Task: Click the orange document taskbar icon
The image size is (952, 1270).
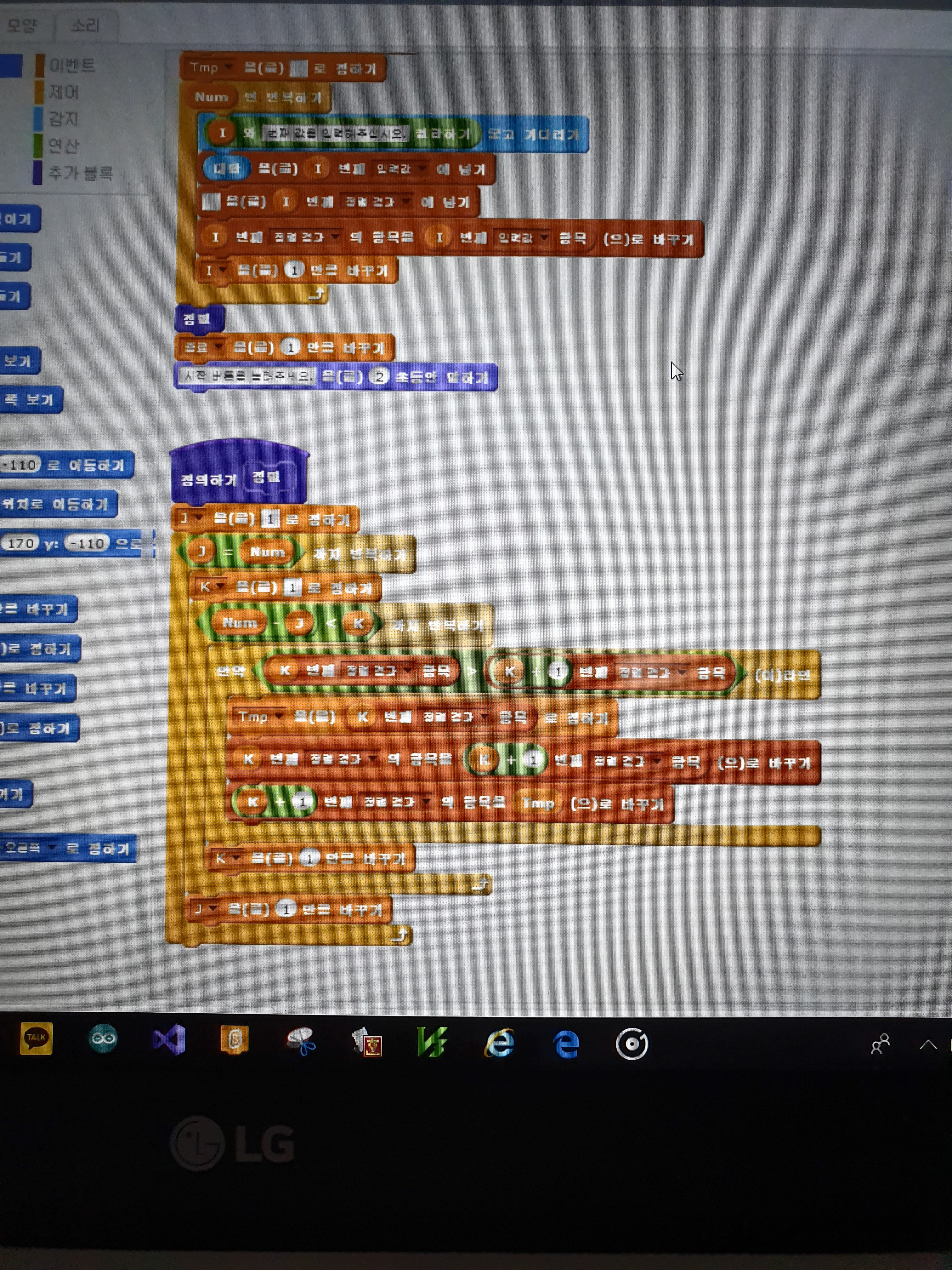Action: tap(235, 1039)
